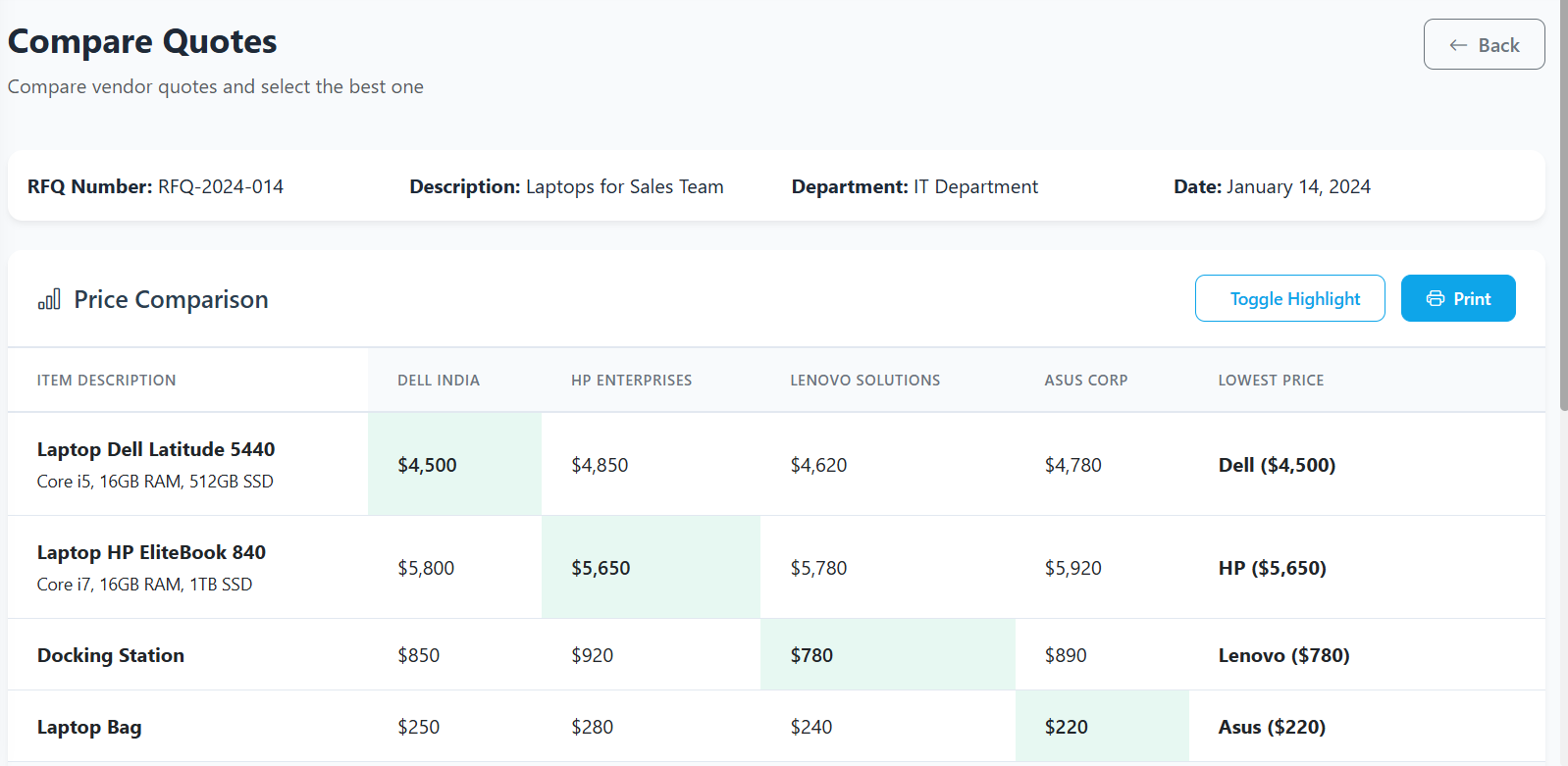1568x766 pixels.
Task: Click the vertical page scrollbar thumb
Action: tap(1563, 205)
